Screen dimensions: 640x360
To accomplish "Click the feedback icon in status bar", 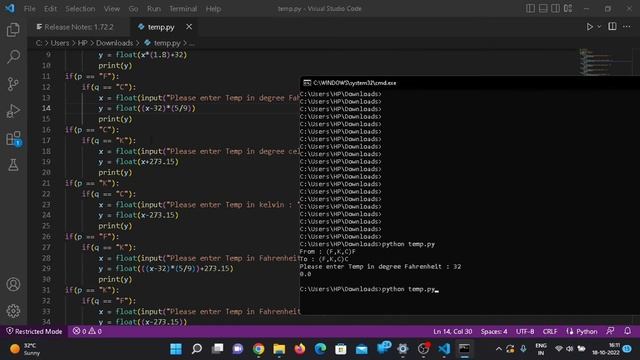I will click(610, 331).
